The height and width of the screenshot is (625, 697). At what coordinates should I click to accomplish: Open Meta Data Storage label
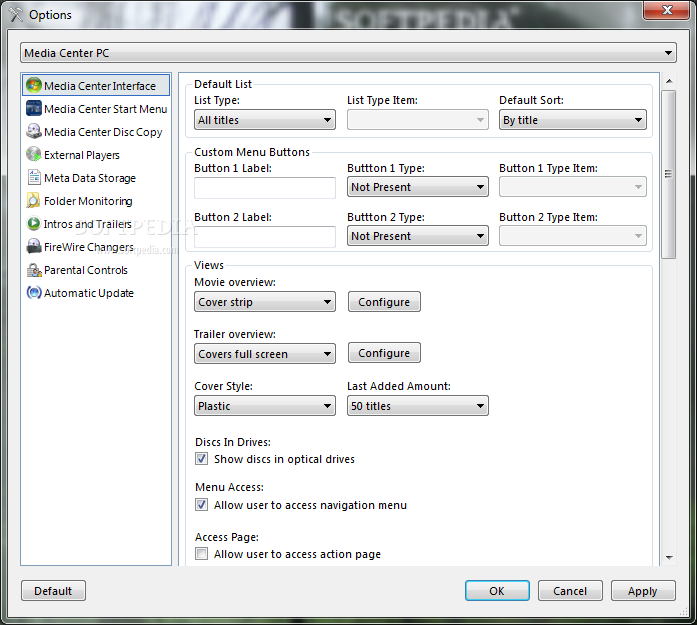coord(90,178)
